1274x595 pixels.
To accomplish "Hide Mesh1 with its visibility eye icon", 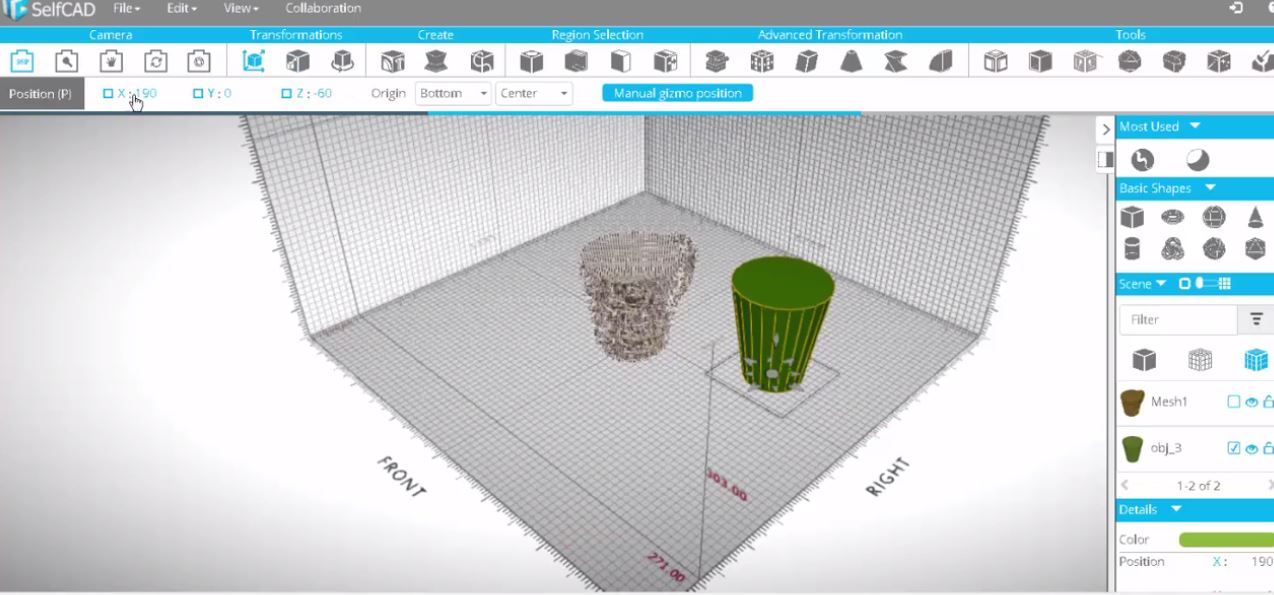I will point(1251,401).
